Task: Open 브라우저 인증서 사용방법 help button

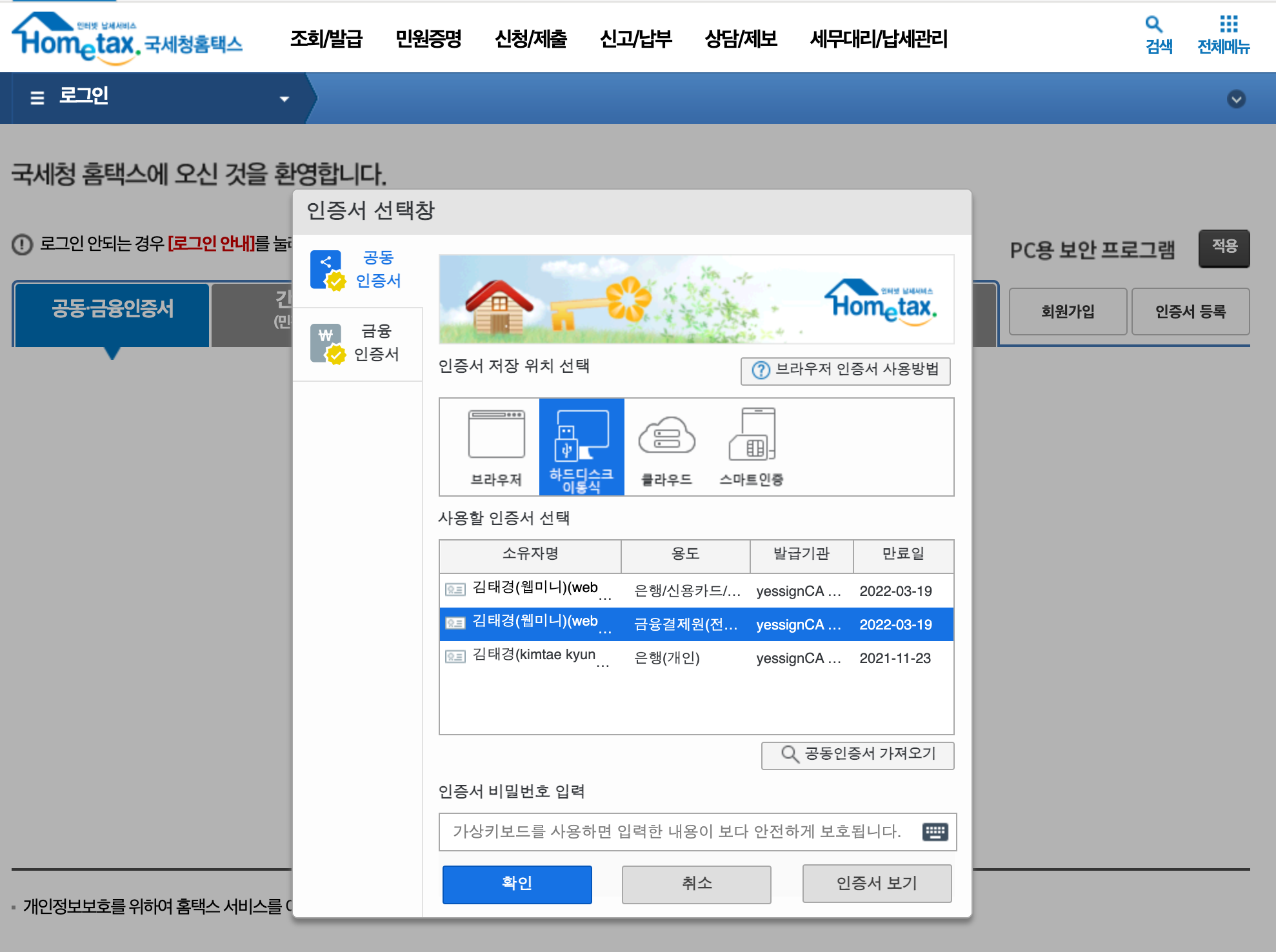Action: click(x=845, y=370)
